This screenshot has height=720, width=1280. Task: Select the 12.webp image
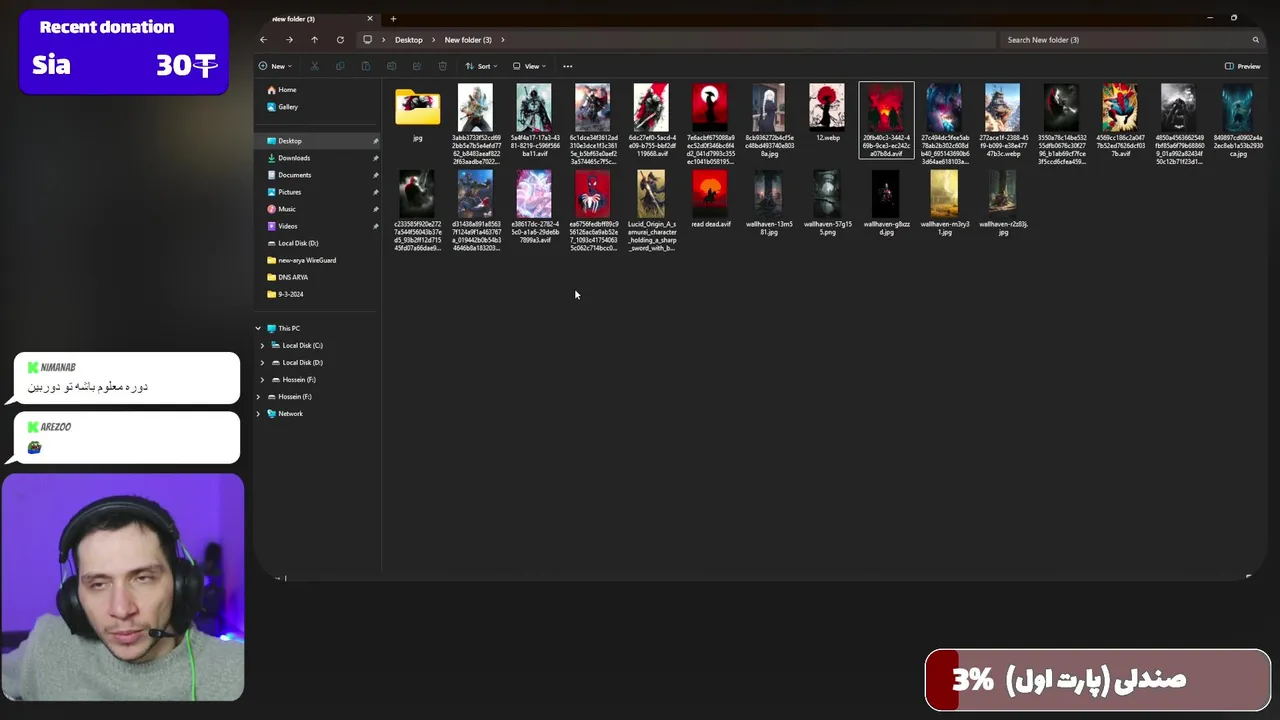coord(827,113)
